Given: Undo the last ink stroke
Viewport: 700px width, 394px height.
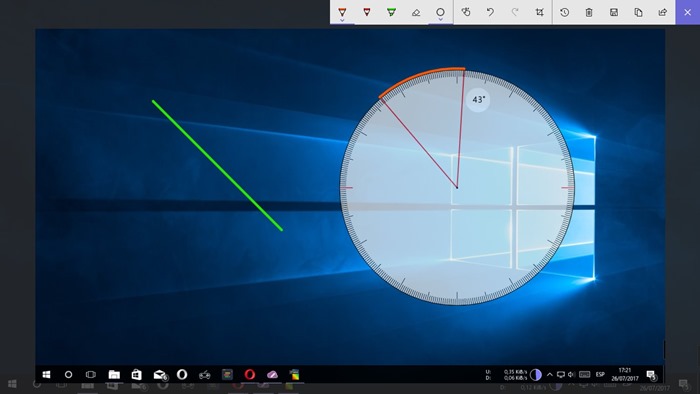Looking at the screenshot, I should coord(491,12).
